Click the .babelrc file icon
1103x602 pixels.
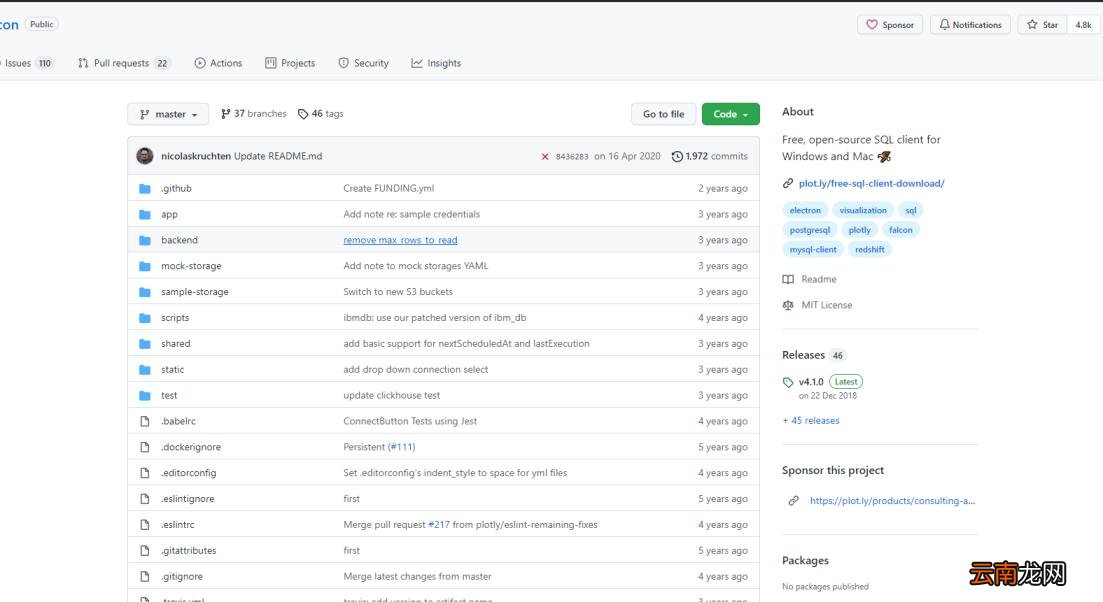(145, 421)
